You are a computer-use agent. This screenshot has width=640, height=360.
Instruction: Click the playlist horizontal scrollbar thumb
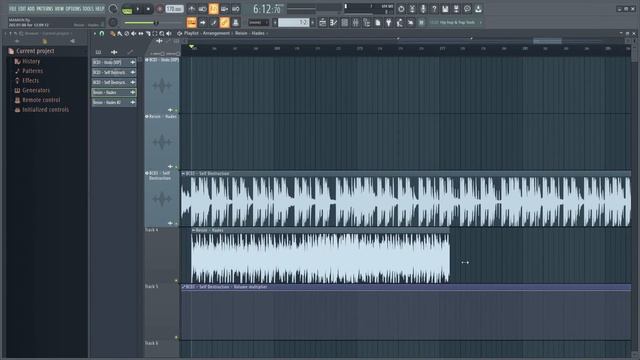click(547, 41)
